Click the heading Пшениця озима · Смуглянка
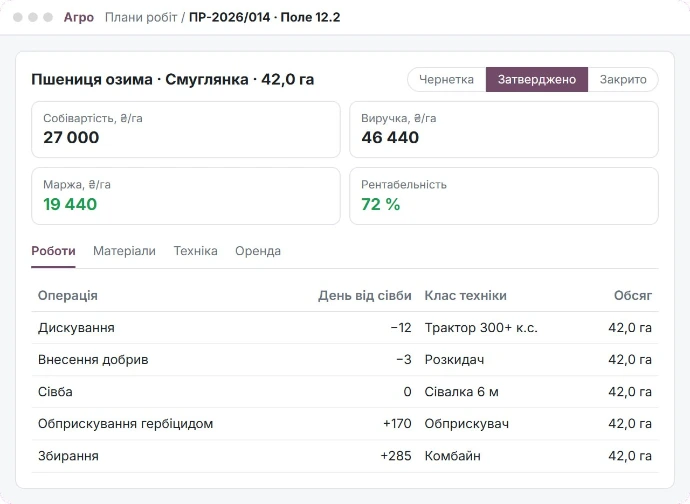The width and height of the screenshot is (690, 504). tap(140, 80)
